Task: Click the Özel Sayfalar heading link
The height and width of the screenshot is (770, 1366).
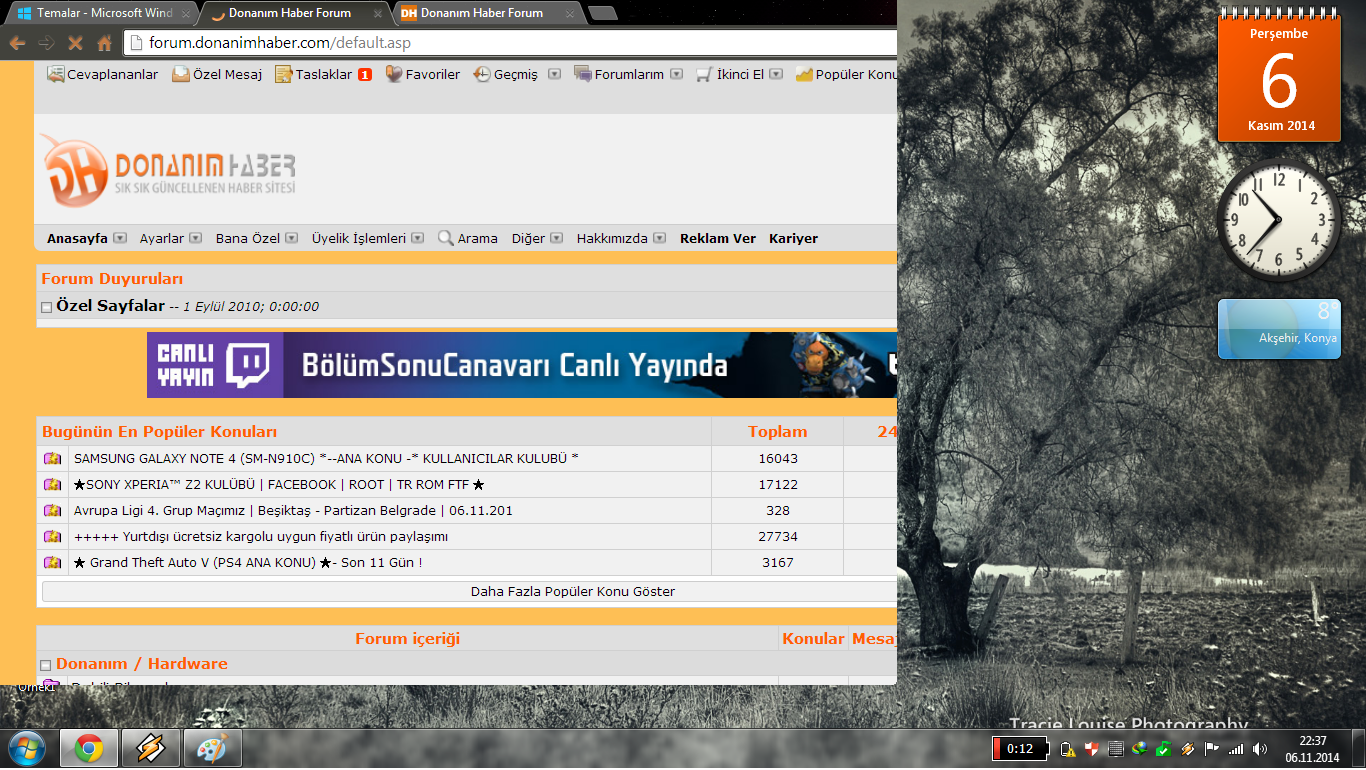Action: (110, 306)
